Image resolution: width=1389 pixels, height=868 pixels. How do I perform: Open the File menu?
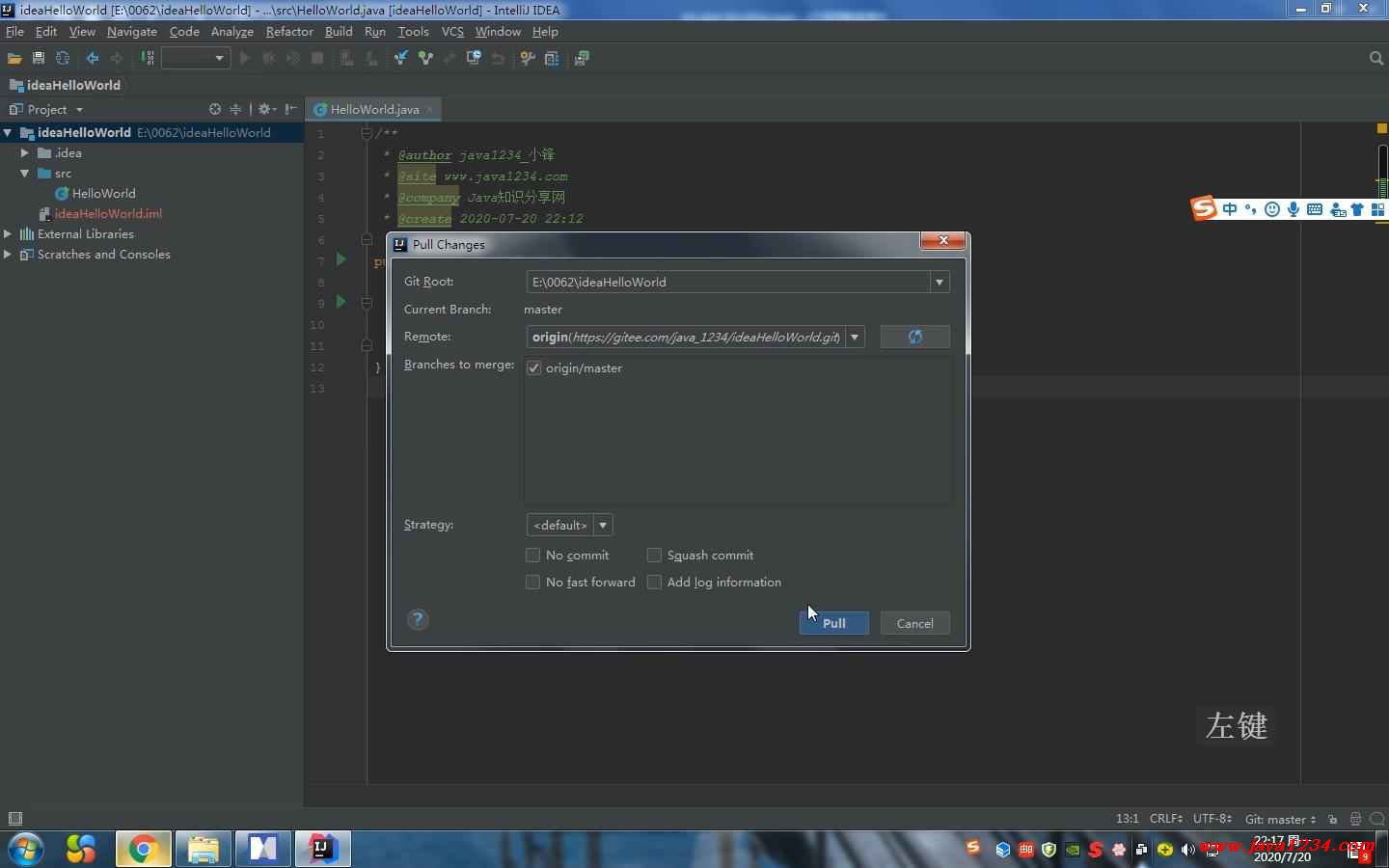pyautogui.click(x=14, y=31)
